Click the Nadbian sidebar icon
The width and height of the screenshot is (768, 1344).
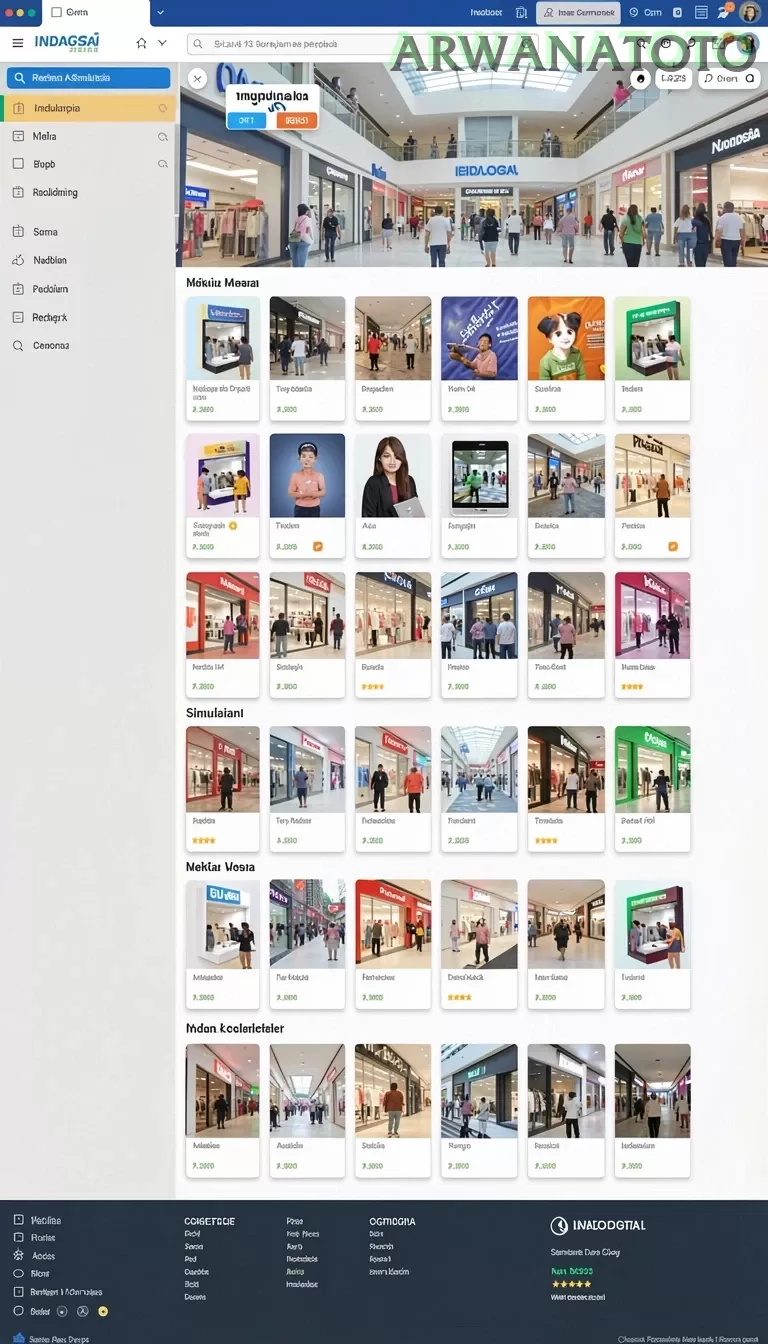point(18,260)
